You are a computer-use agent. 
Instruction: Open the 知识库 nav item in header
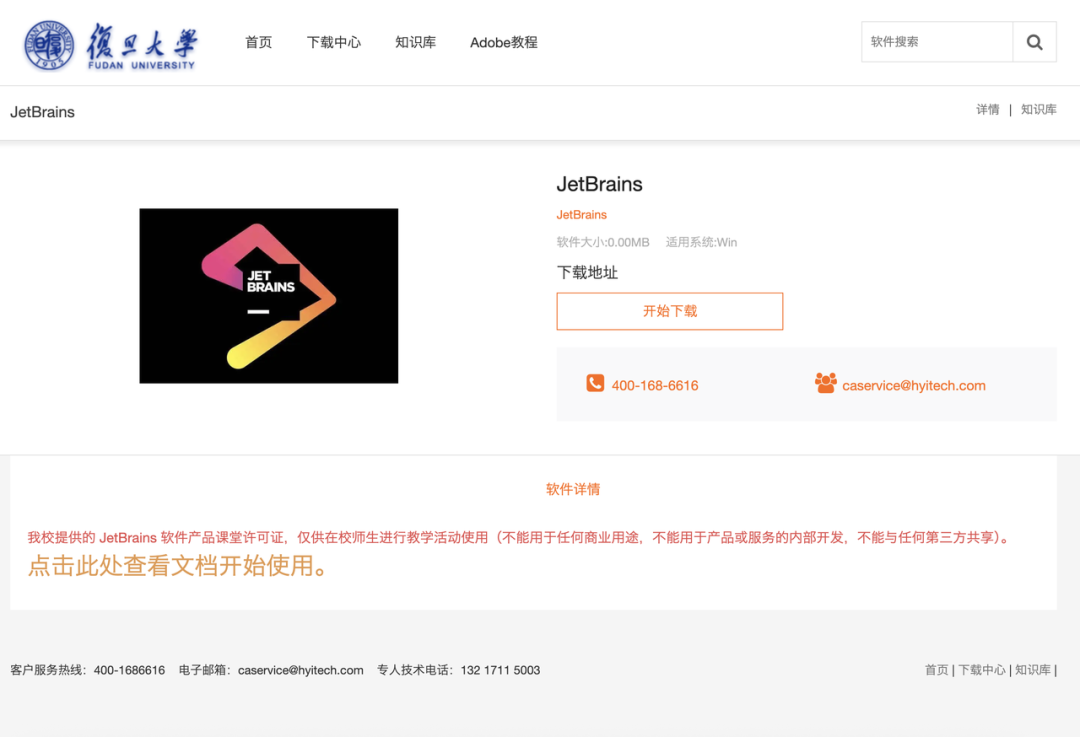(x=415, y=43)
